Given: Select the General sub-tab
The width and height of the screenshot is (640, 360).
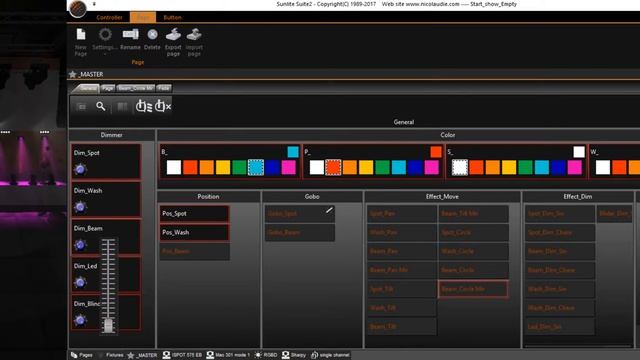Looking at the screenshot, I should click(x=88, y=88).
